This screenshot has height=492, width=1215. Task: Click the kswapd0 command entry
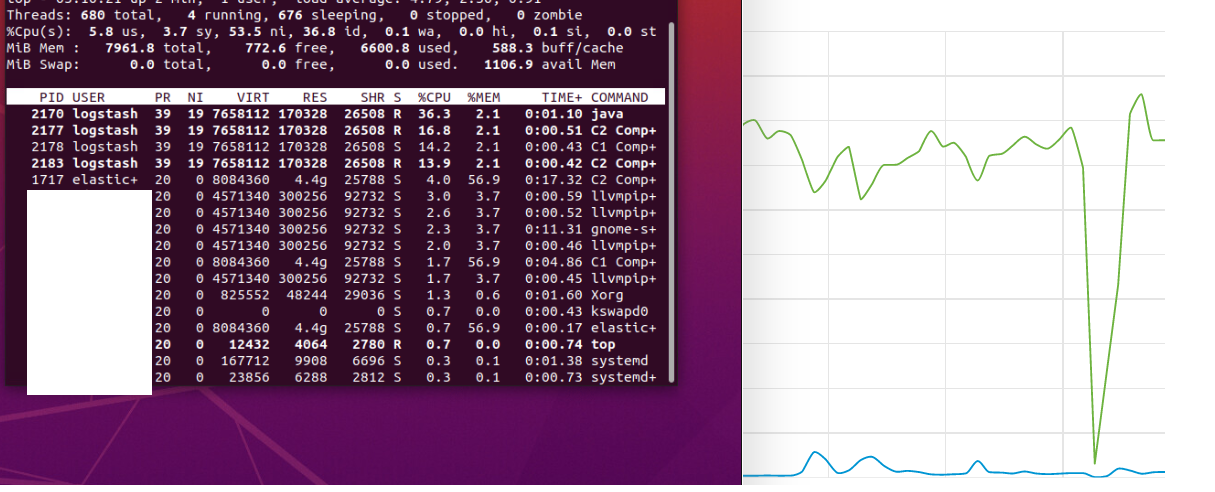[x=619, y=311]
